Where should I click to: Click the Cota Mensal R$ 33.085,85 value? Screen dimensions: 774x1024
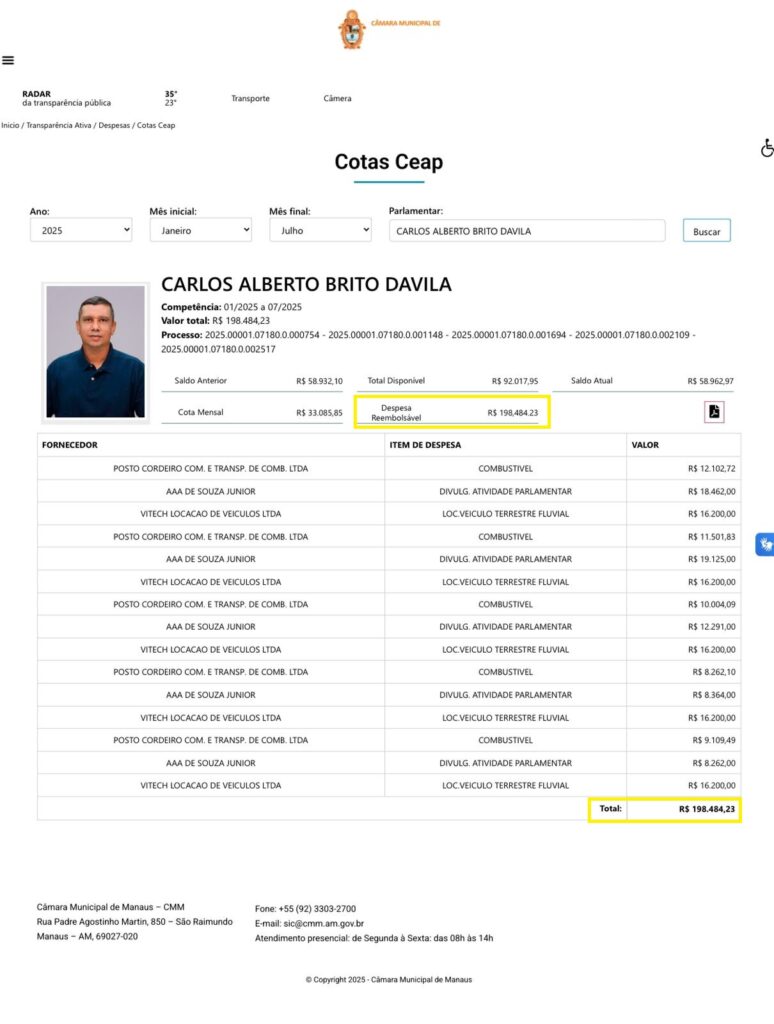(x=319, y=413)
